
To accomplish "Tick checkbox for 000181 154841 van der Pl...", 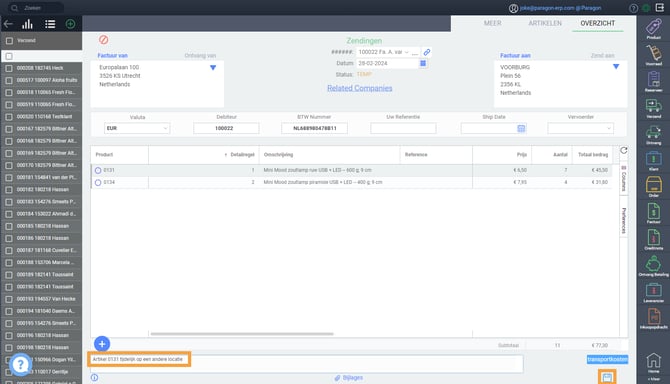I will pyautogui.click(x=9, y=177).
